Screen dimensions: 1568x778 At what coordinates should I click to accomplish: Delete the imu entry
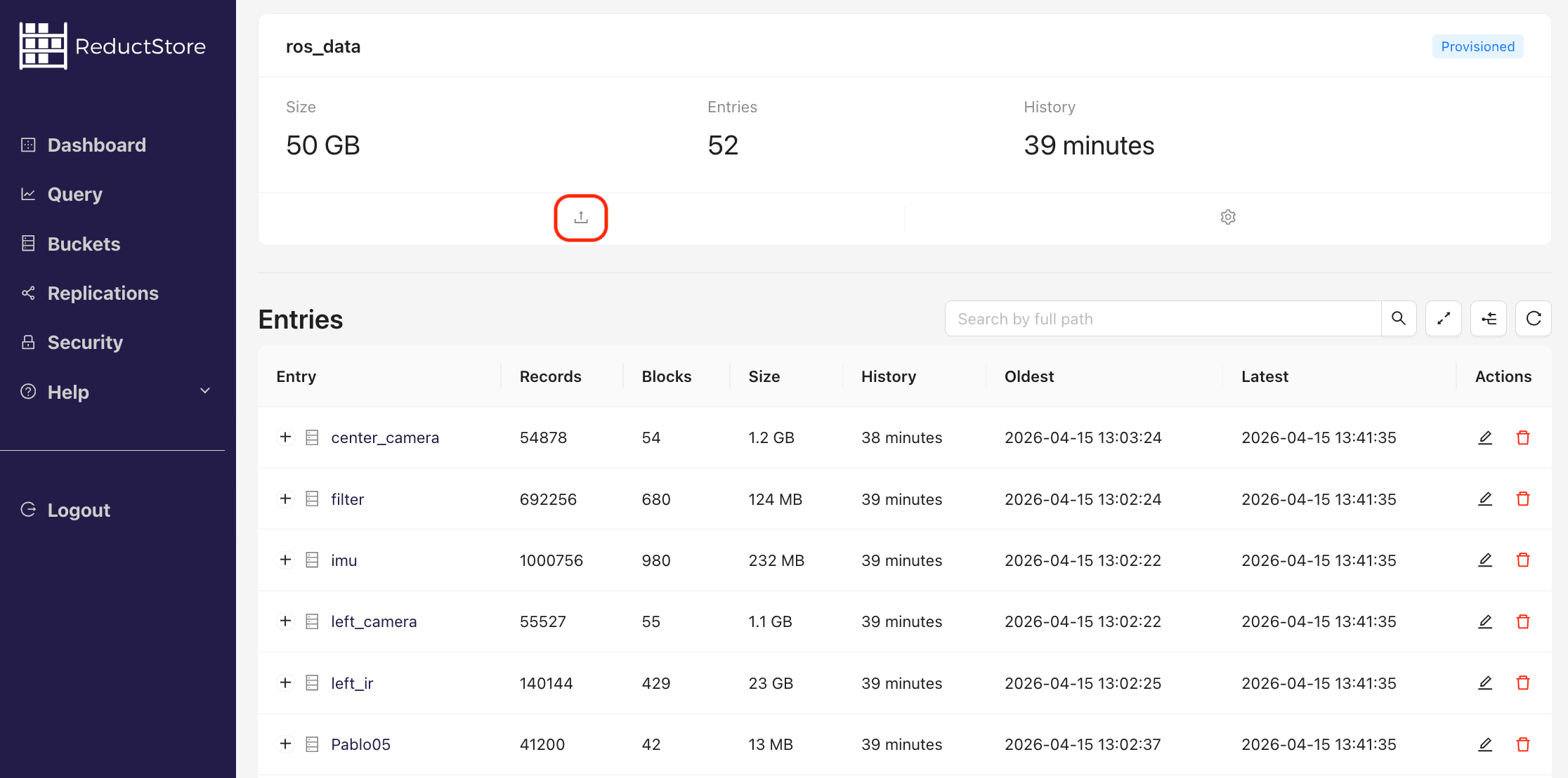tap(1522, 560)
